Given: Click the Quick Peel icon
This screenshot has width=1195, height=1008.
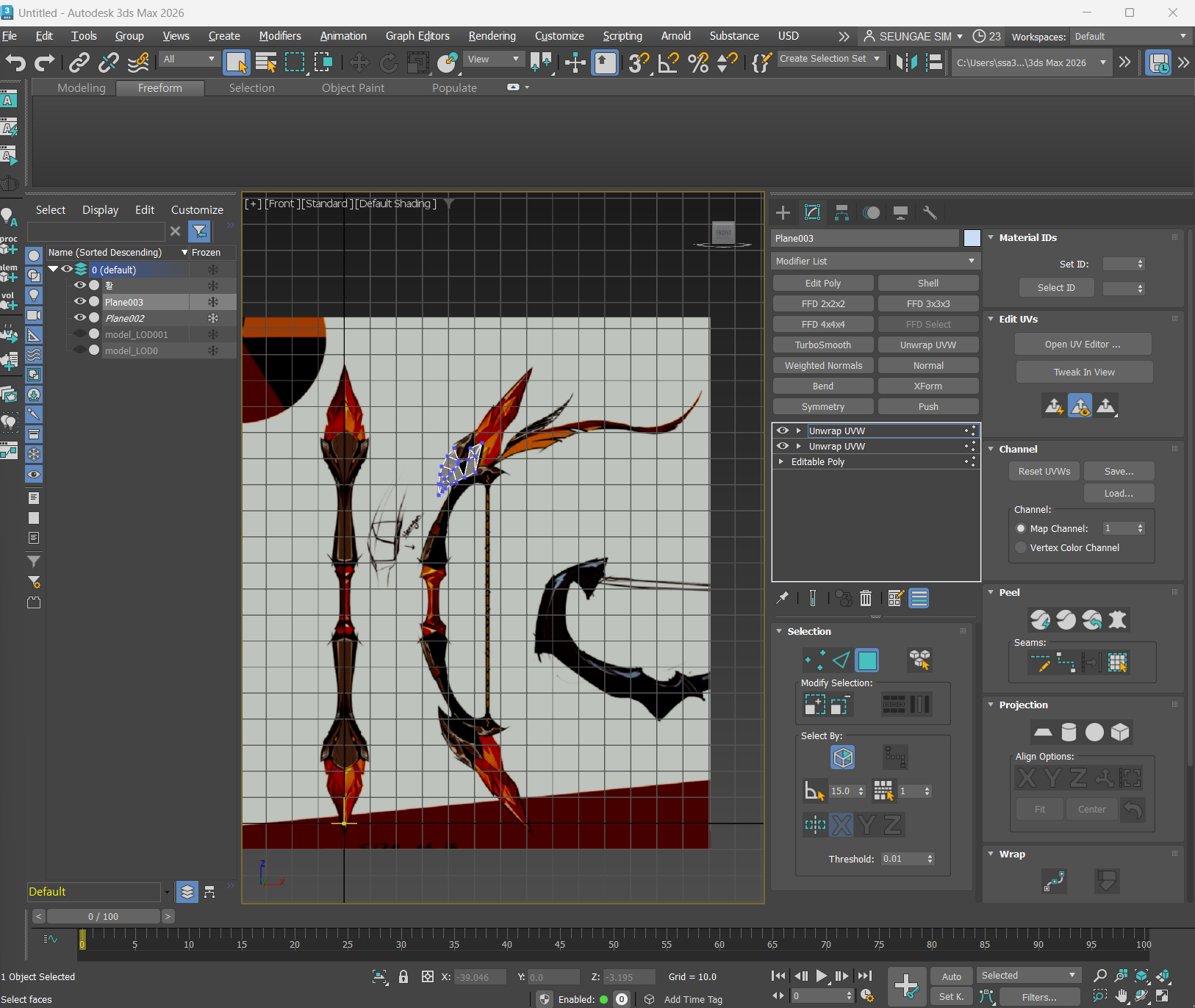Looking at the screenshot, I should click(1040, 620).
